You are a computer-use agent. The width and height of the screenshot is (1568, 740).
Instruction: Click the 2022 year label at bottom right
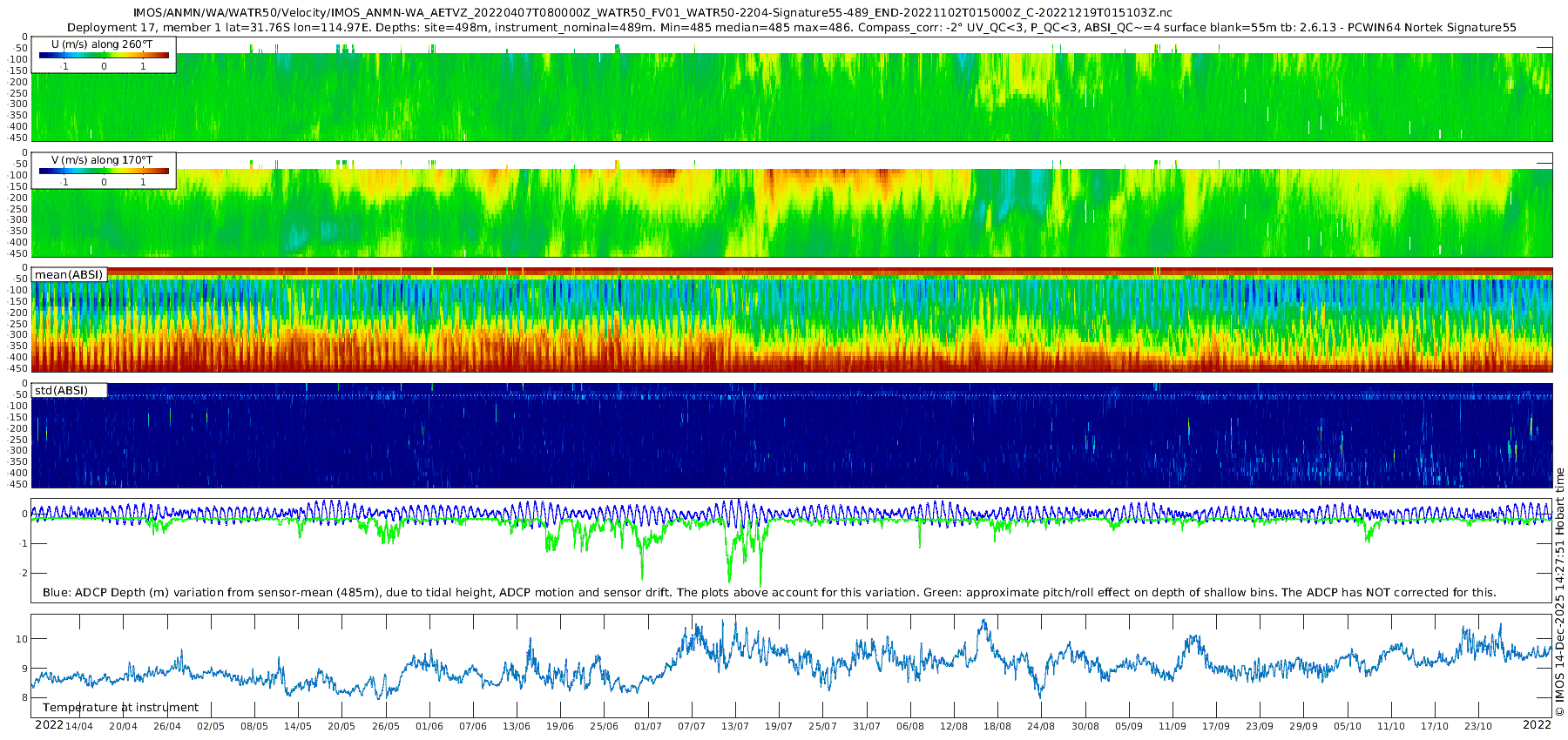tap(1537, 725)
